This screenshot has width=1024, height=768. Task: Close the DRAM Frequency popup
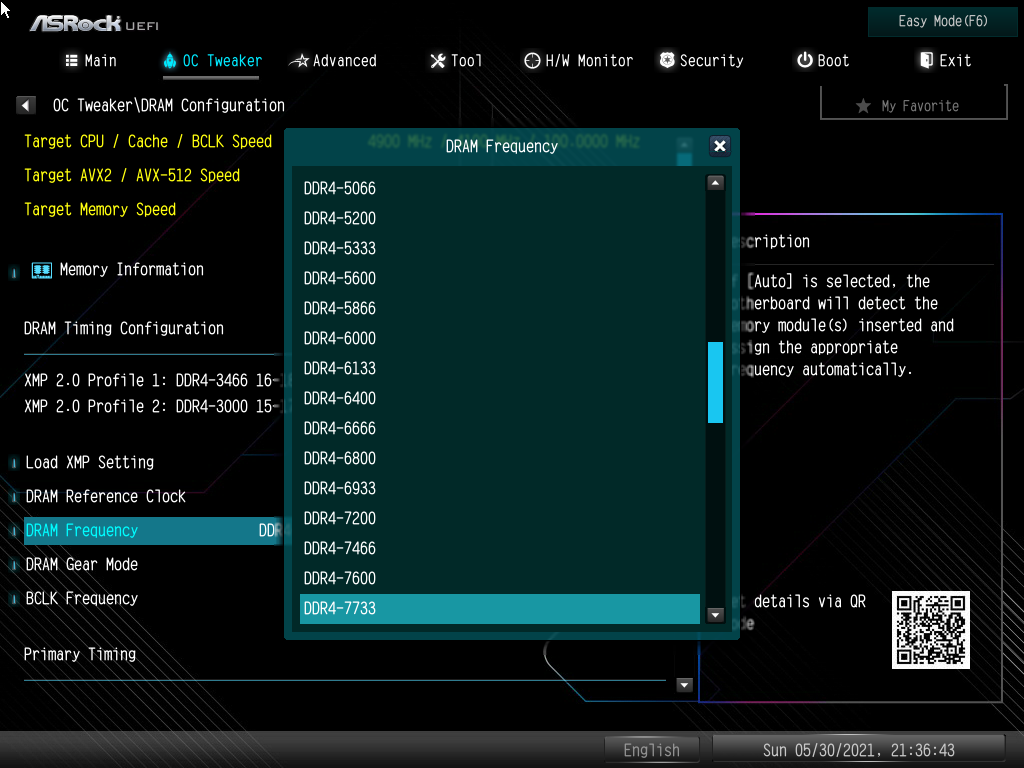719,146
